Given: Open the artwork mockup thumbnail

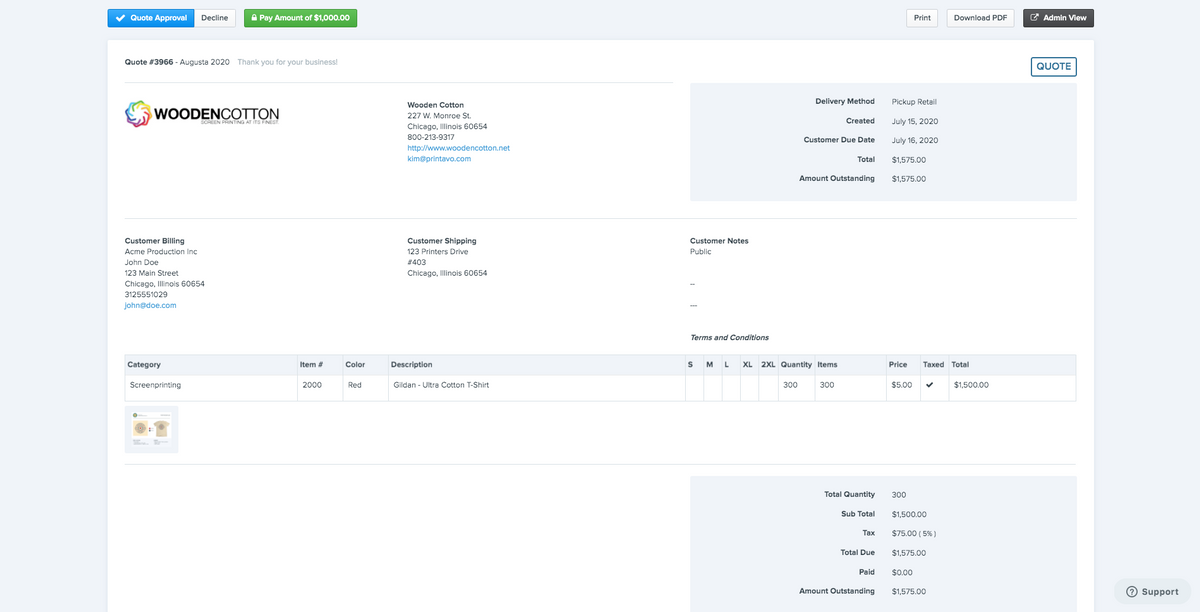Looking at the screenshot, I should pyautogui.click(x=152, y=429).
